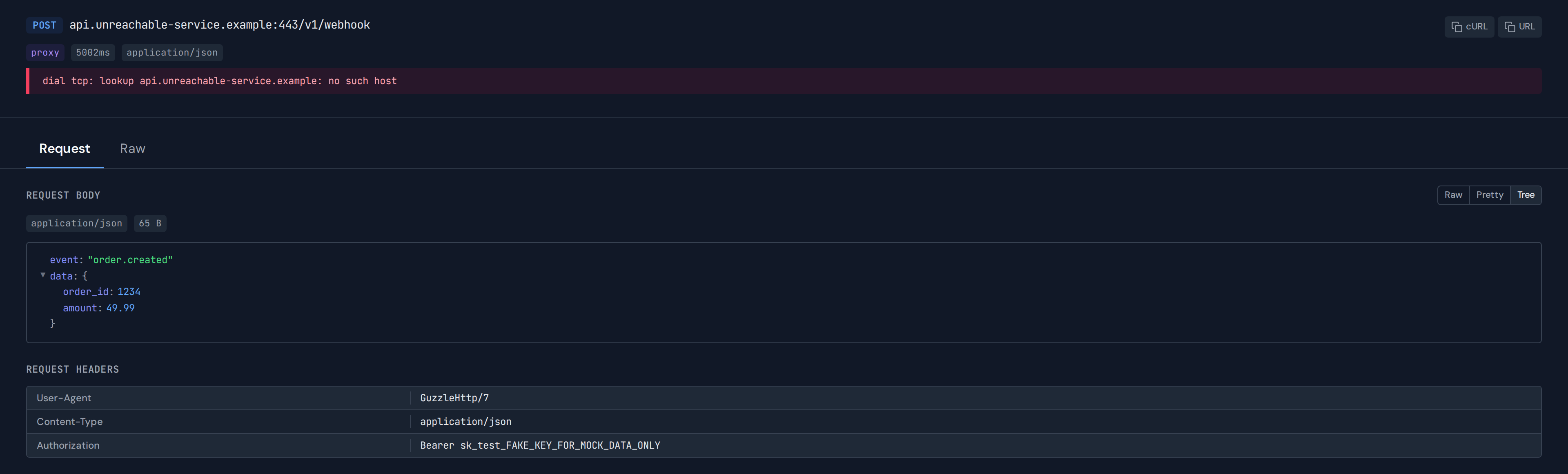Click the event "order.created" value
The image size is (1568, 474).
(130, 259)
